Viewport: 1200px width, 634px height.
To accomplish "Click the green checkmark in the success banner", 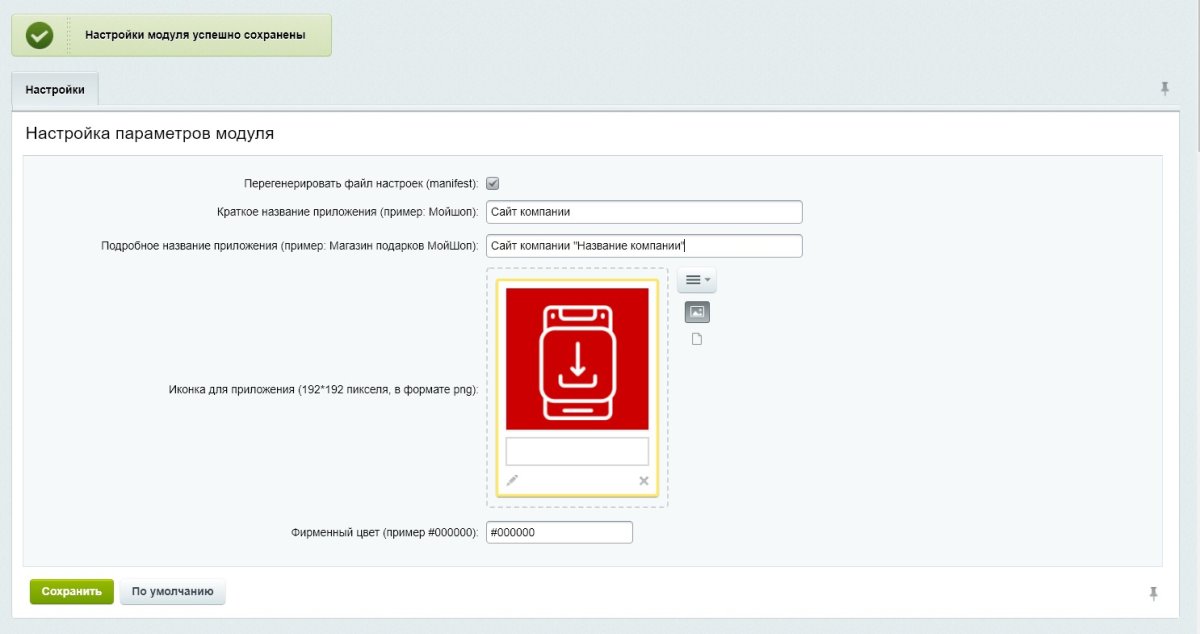I will pyautogui.click(x=38, y=34).
